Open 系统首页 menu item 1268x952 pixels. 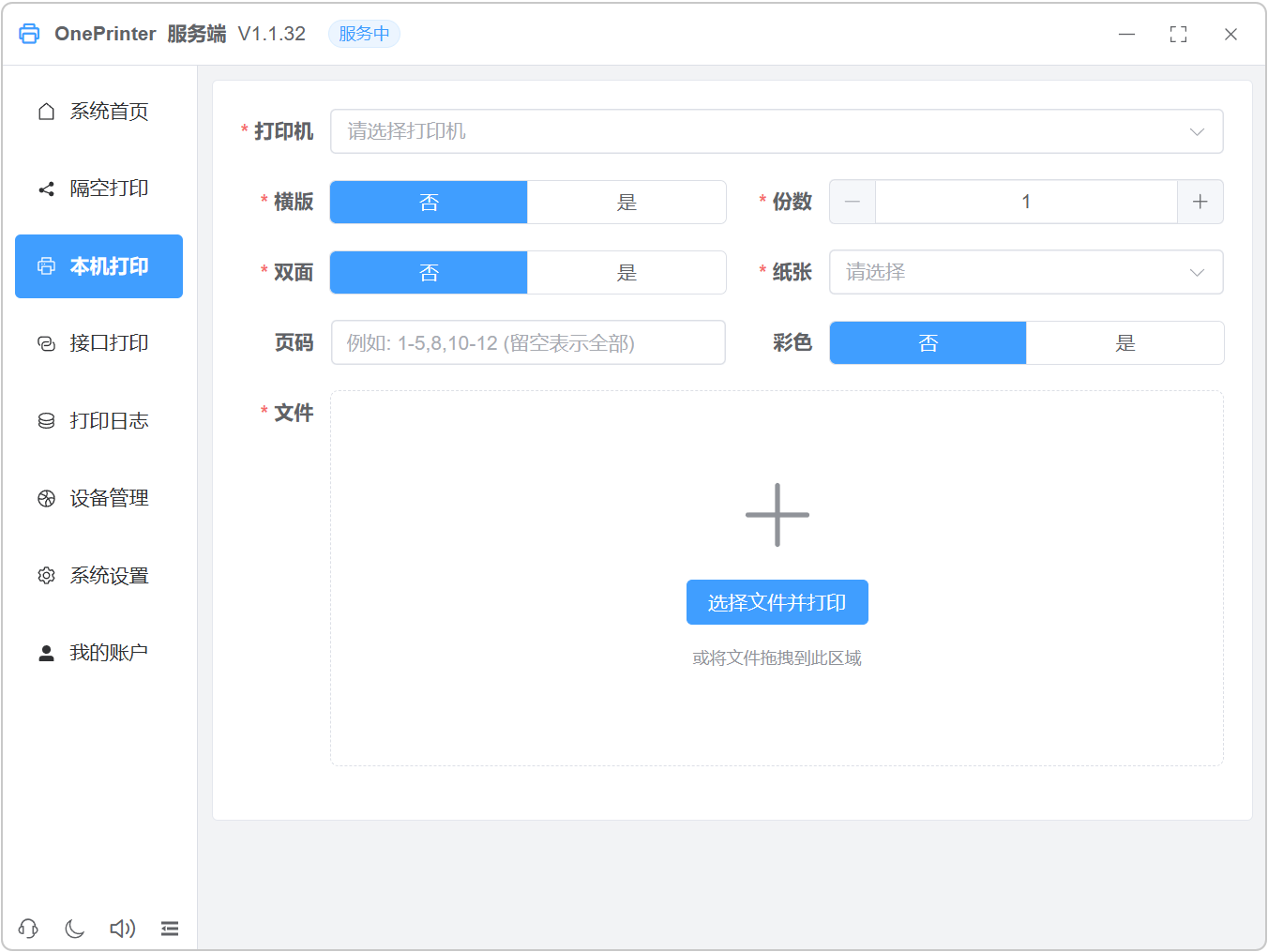coord(98,112)
